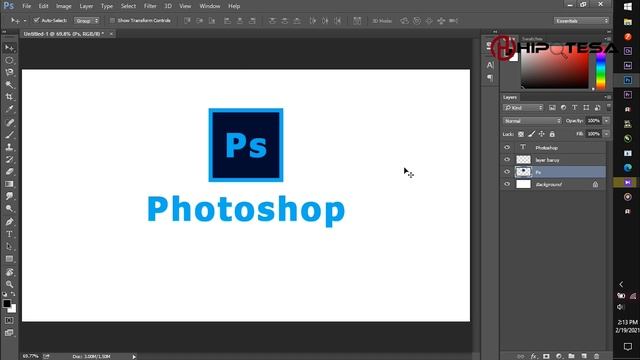Screen dimensions: 640x360
Task: Pick a hue on rainbow slider
Action: point(601,70)
